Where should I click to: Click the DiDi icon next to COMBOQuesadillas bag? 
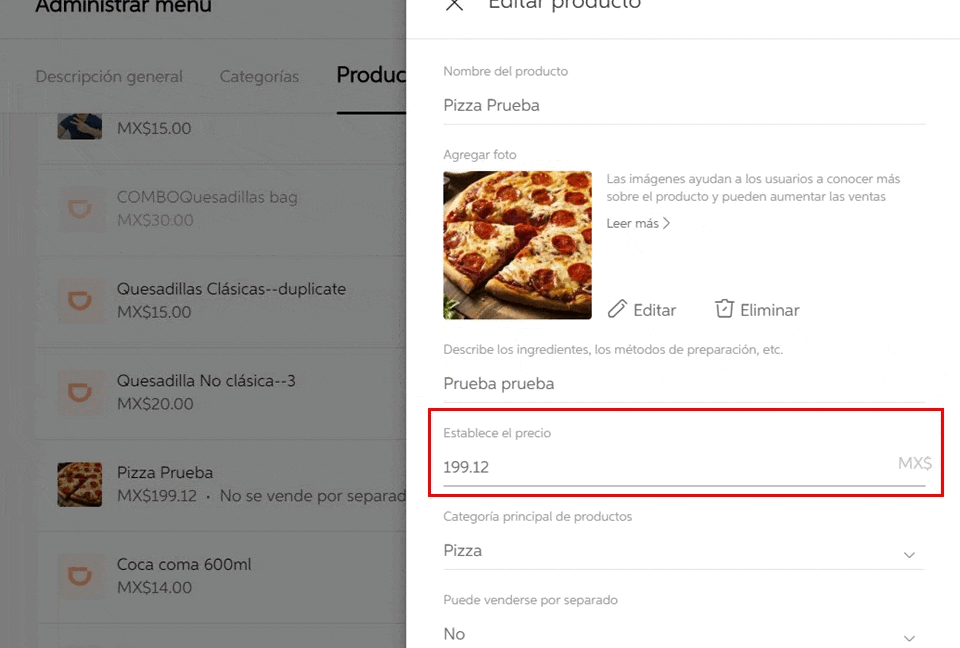pos(79,209)
